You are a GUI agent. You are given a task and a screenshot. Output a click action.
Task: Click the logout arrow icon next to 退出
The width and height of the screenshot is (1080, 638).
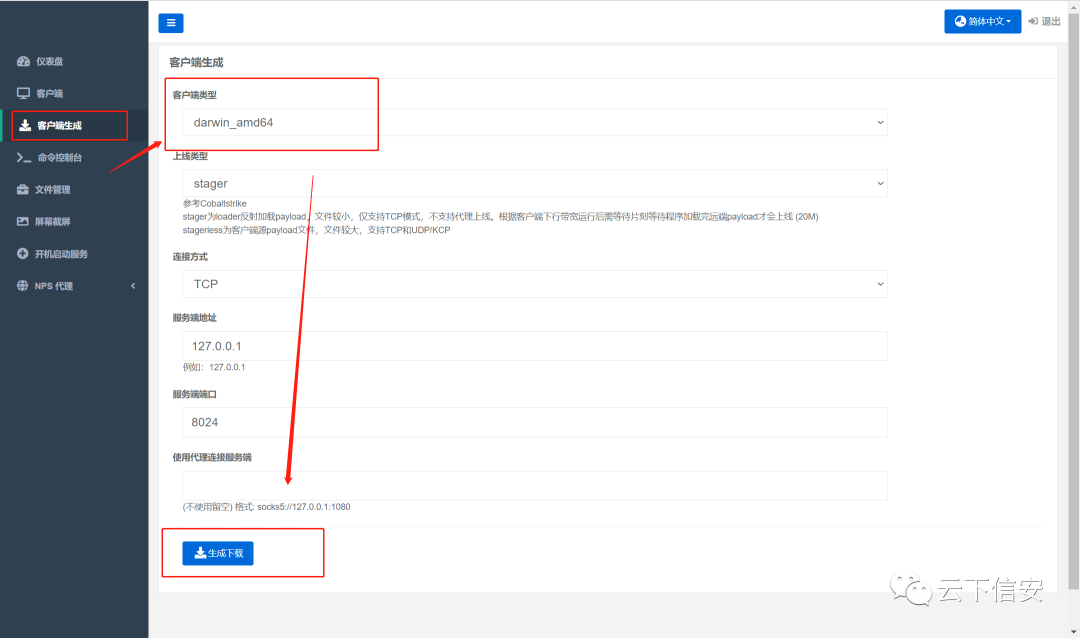click(x=1032, y=21)
